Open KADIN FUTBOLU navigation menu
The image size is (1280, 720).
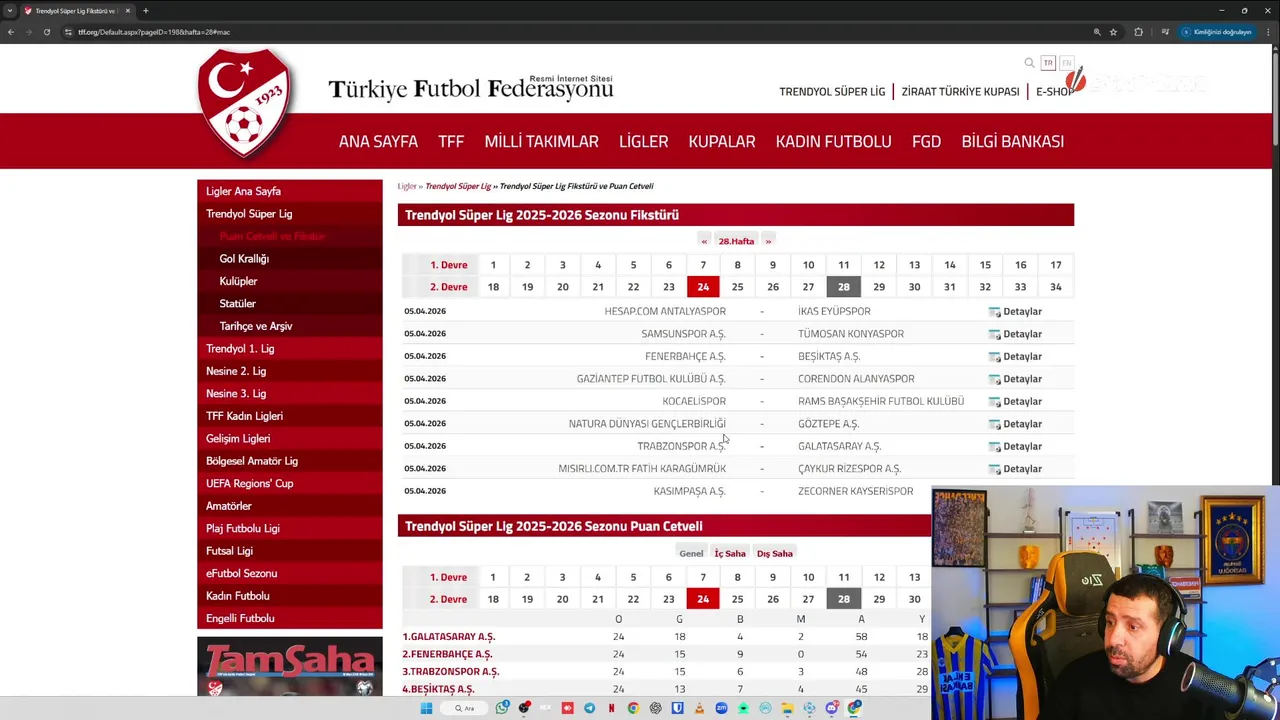[x=833, y=141]
